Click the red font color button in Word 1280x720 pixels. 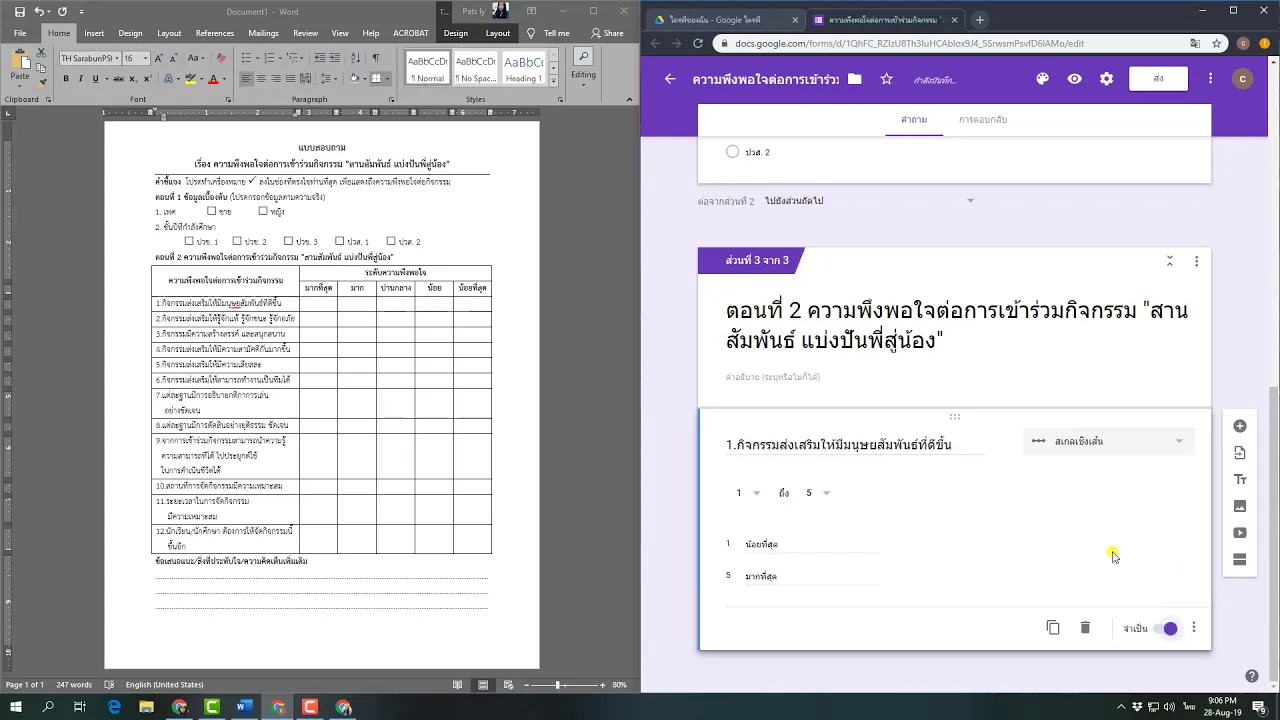[213, 79]
